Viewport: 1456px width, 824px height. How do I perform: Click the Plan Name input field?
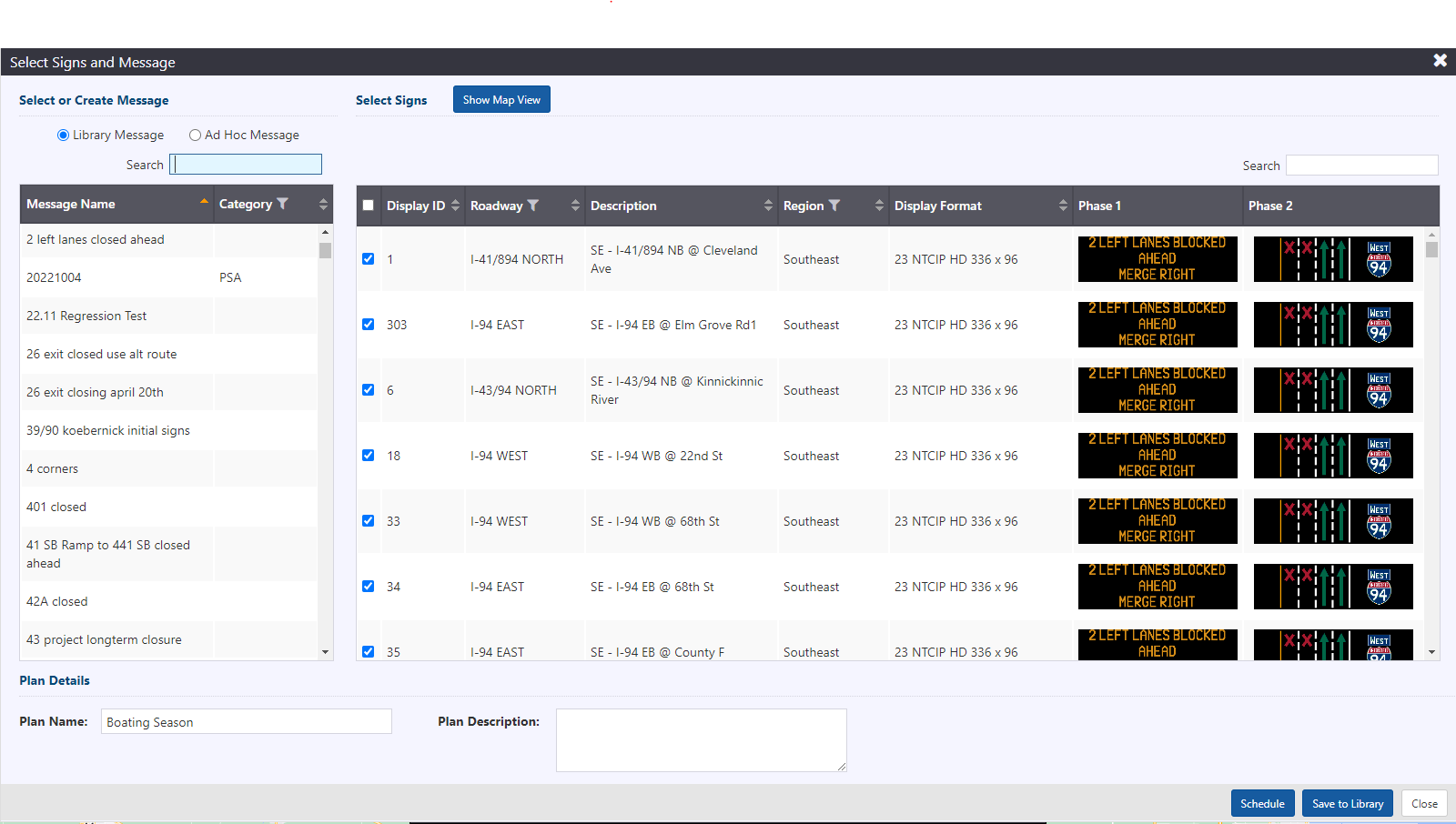coord(247,721)
